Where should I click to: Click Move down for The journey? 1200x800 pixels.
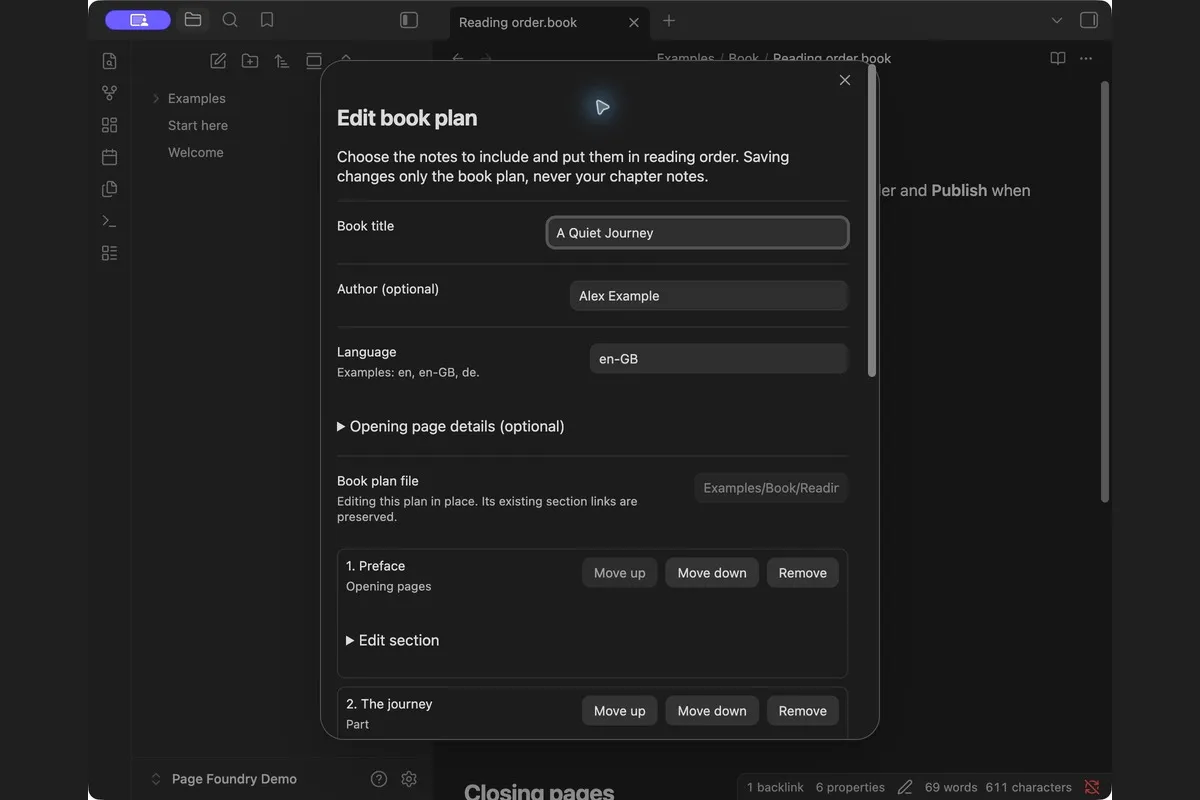click(712, 711)
